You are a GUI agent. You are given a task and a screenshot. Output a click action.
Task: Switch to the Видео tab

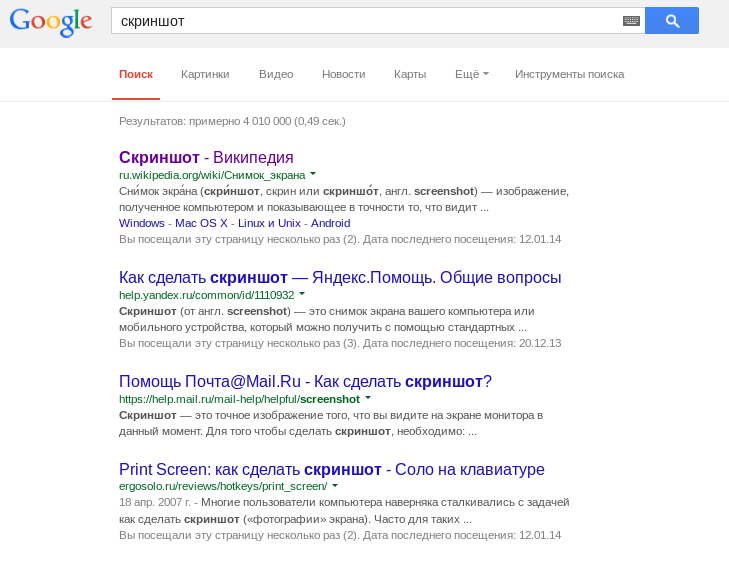click(276, 74)
